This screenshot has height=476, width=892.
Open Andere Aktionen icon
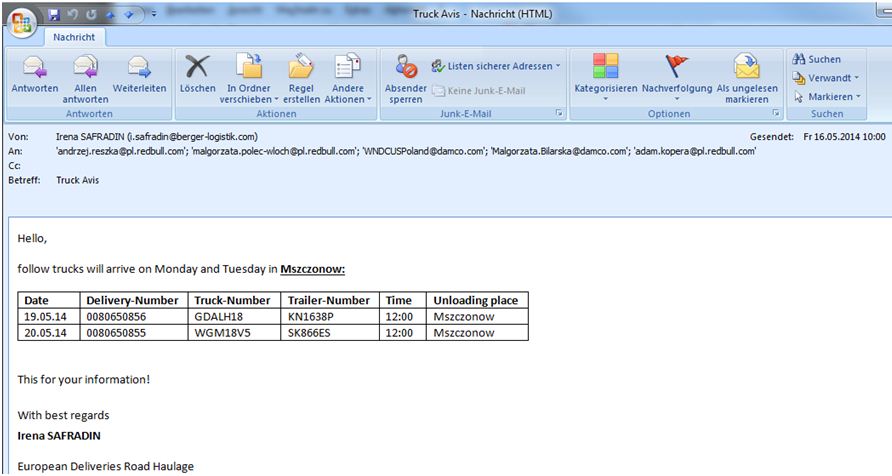click(348, 66)
